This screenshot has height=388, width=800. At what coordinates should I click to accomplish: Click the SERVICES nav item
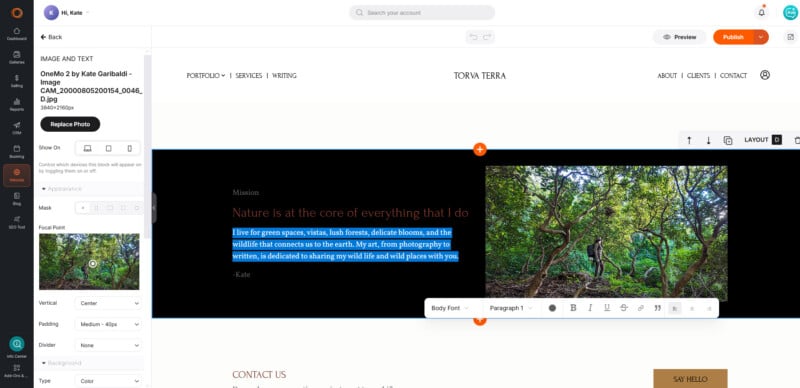[249, 76]
